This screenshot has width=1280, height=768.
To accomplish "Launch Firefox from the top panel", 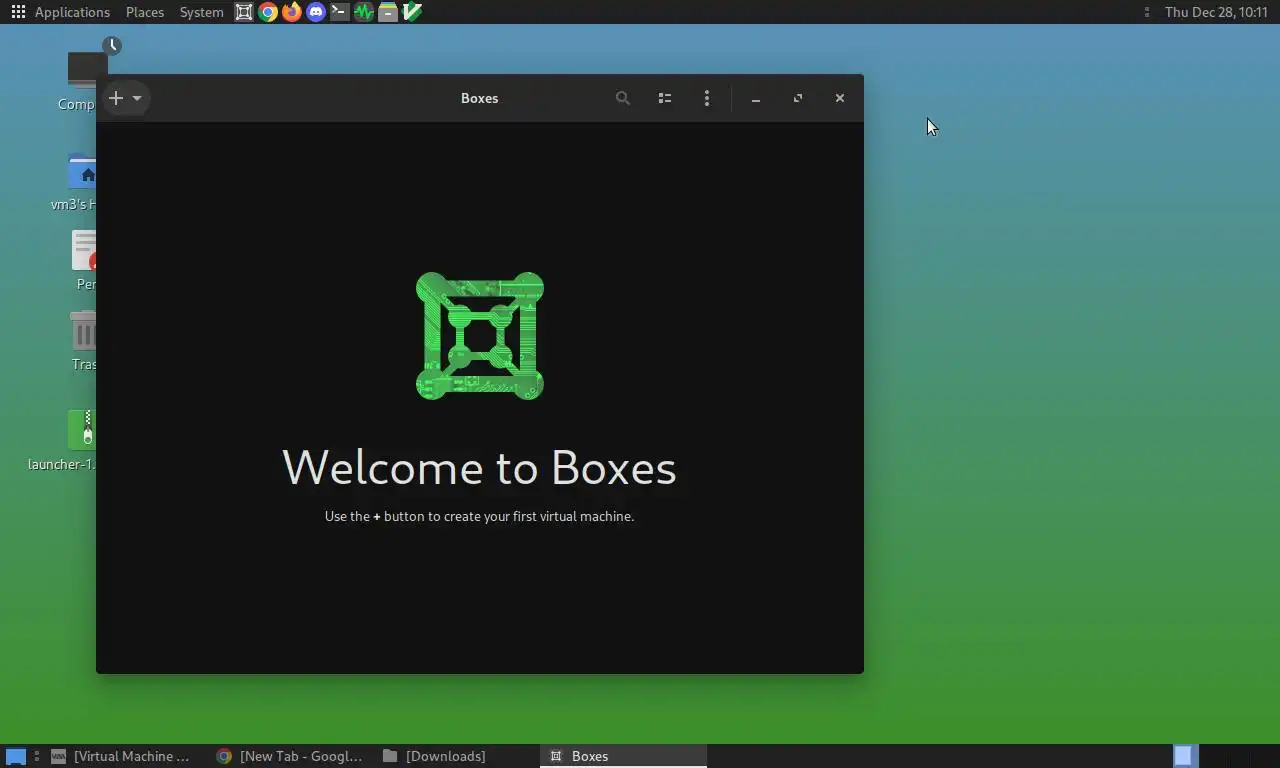I will point(292,12).
